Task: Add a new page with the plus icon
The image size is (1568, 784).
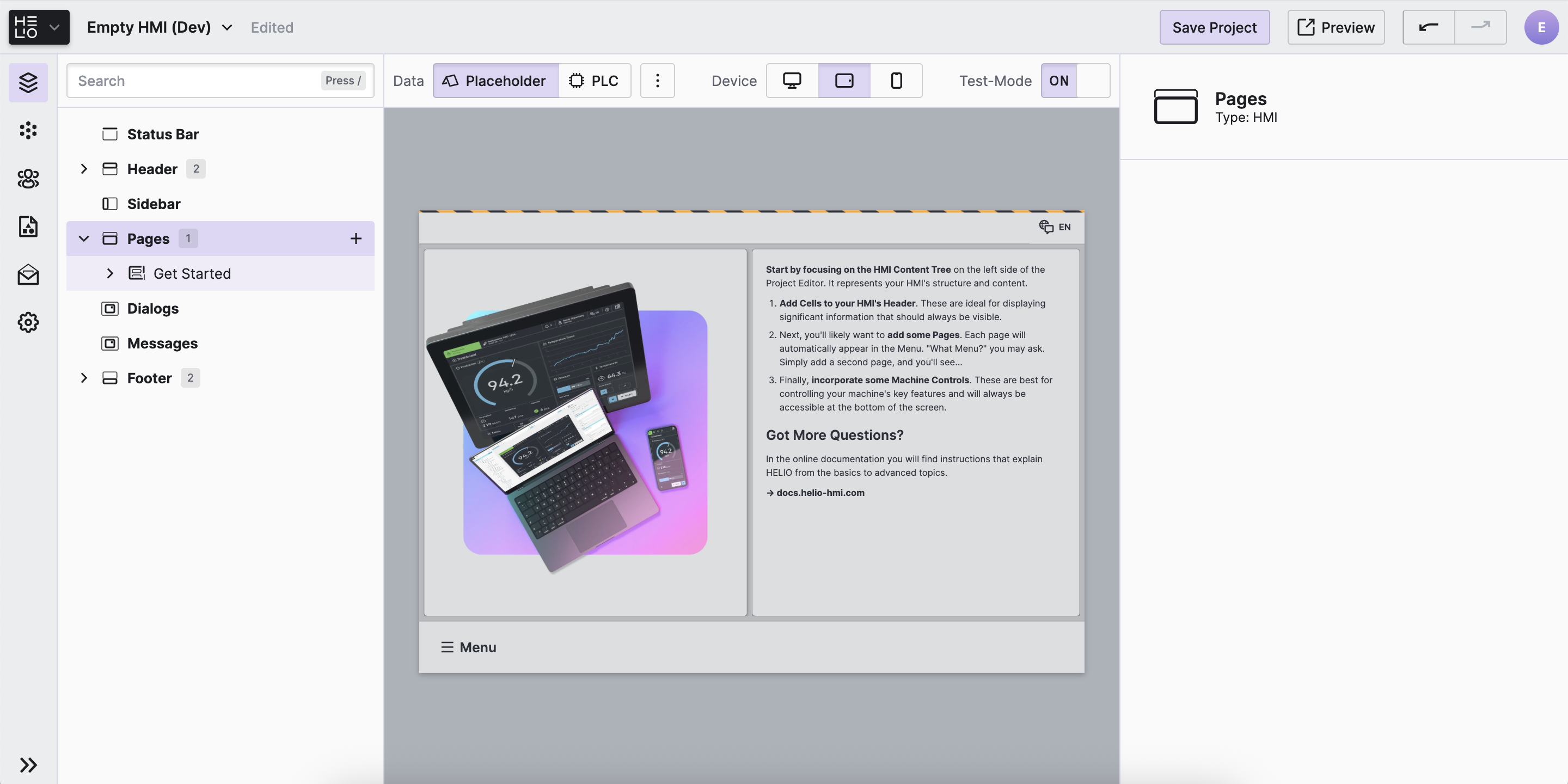Action: (356, 238)
